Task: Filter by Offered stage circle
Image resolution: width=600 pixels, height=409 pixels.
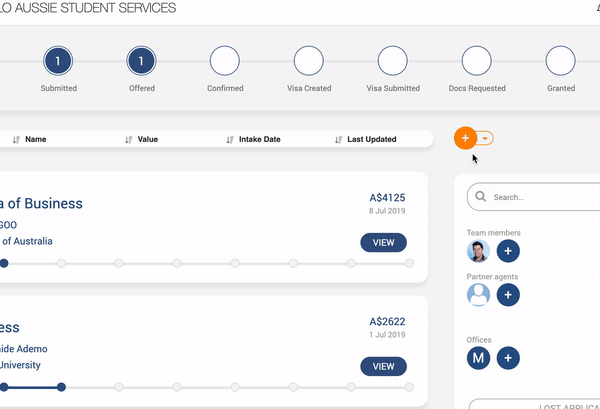Action: coord(142,62)
